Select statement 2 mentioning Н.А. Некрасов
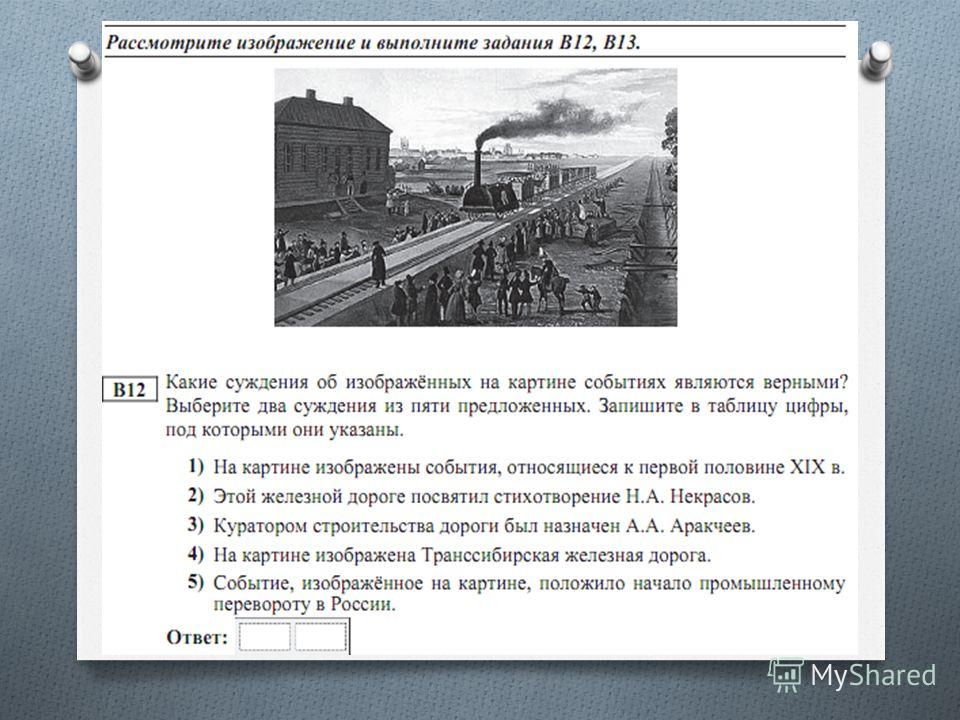The height and width of the screenshot is (720, 960). [x=471, y=497]
